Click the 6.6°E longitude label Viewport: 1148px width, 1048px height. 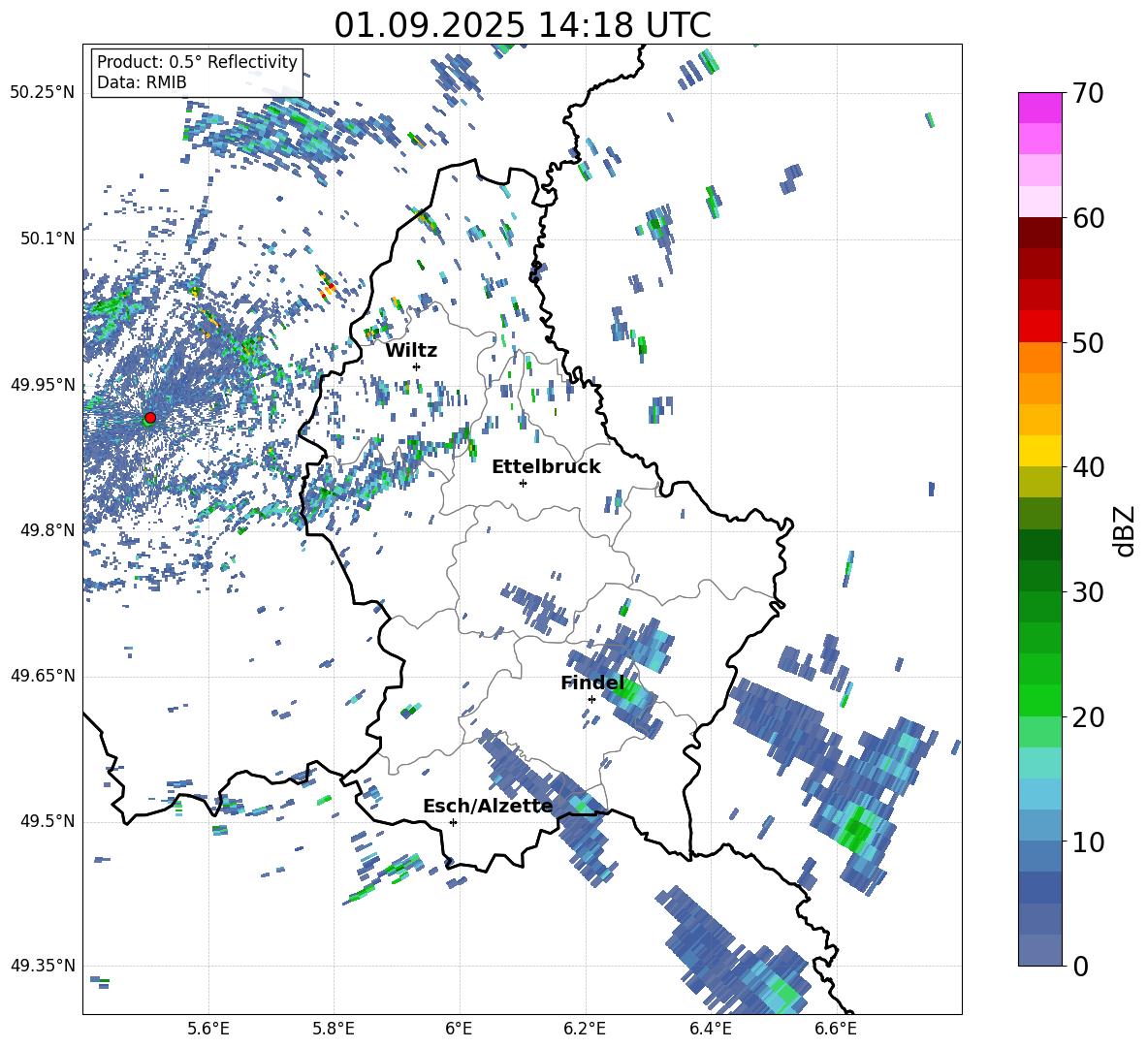coord(836,1029)
